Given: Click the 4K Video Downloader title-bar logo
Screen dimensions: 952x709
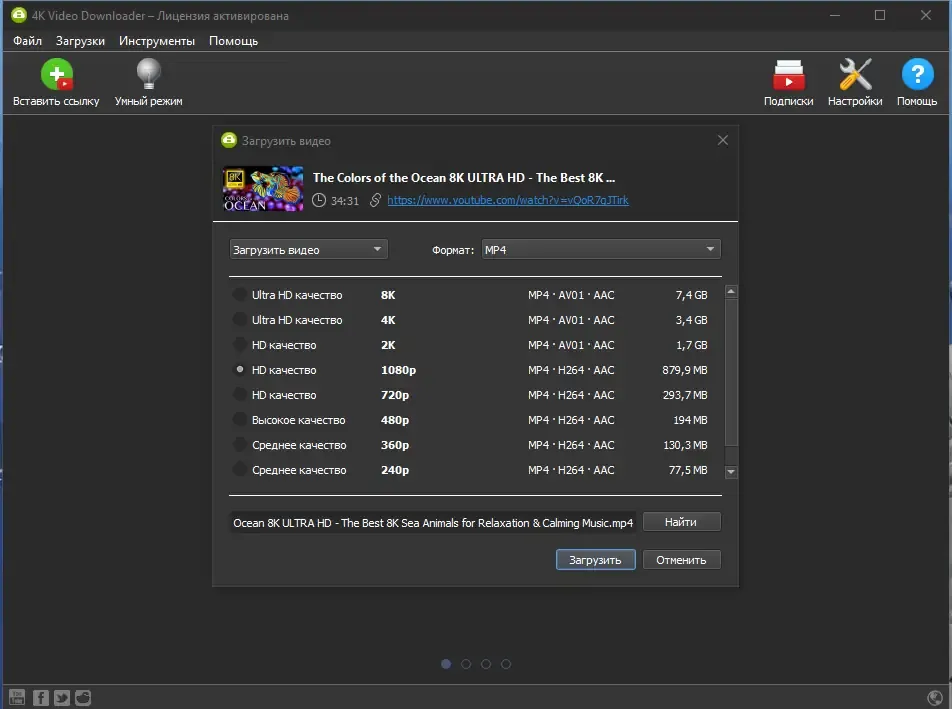Looking at the screenshot, I should (x=19, y=15).
